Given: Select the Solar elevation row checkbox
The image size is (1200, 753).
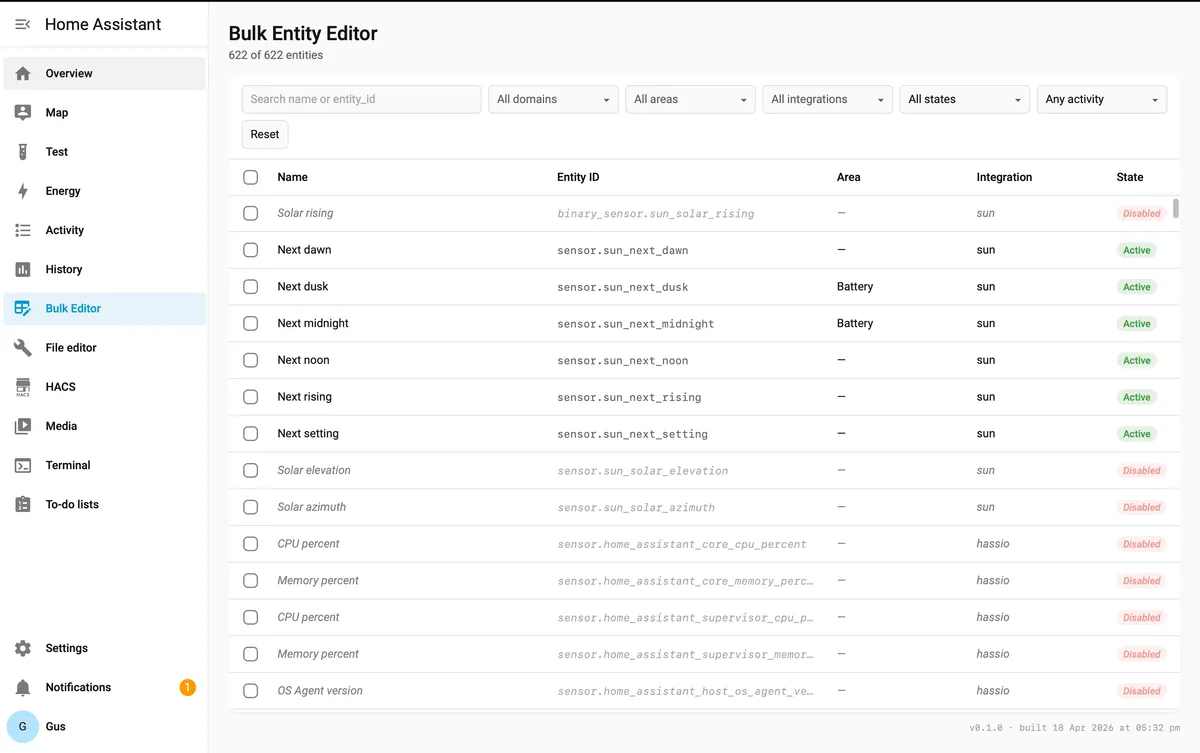Looking at the screenshot, I should 250,470.
